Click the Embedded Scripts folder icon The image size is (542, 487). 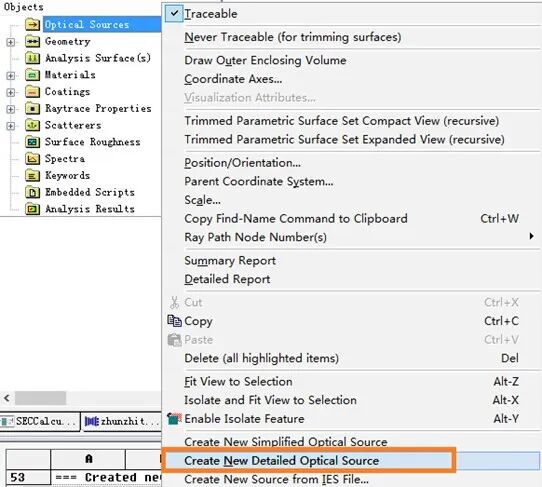[32, 192]
